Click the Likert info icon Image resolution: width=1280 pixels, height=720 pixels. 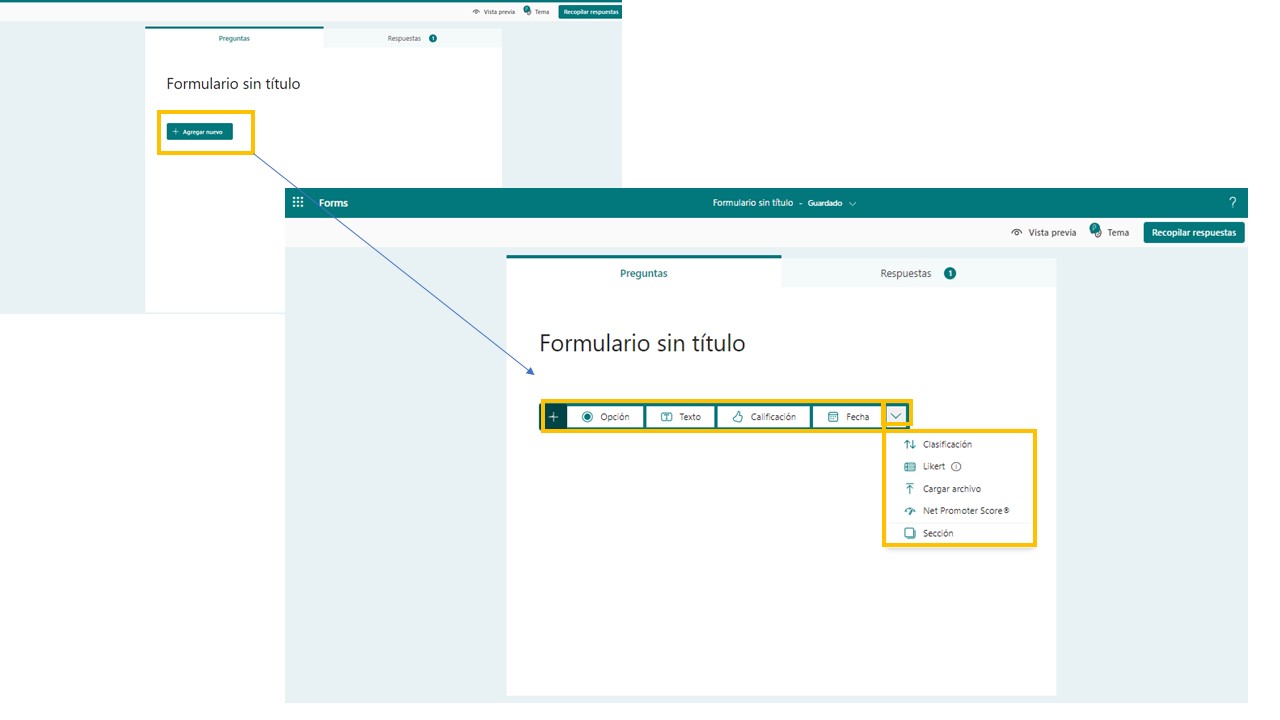pyautogui.click(x=956, y=466)
